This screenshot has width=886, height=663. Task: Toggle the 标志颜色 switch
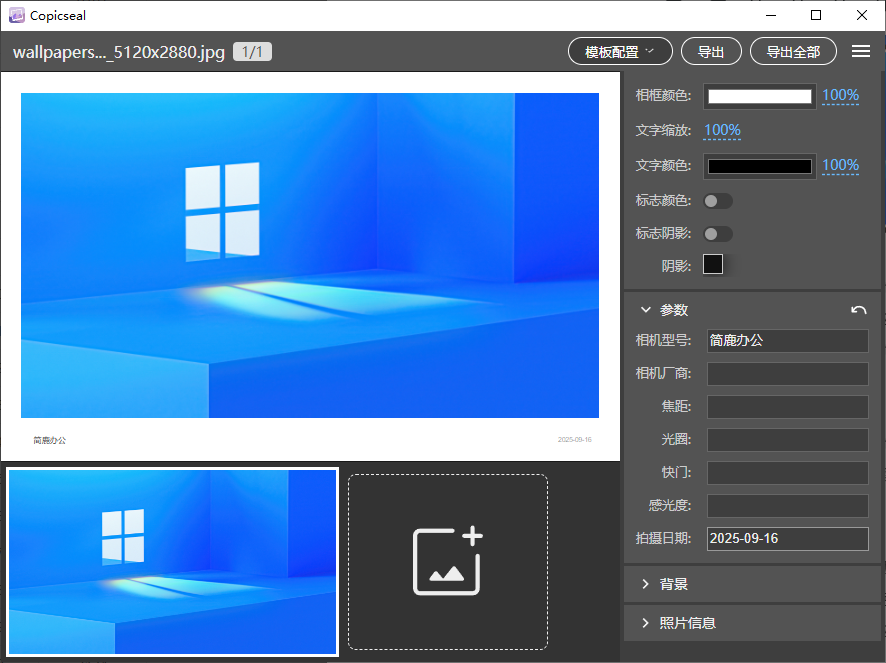(x=718, y=201)
